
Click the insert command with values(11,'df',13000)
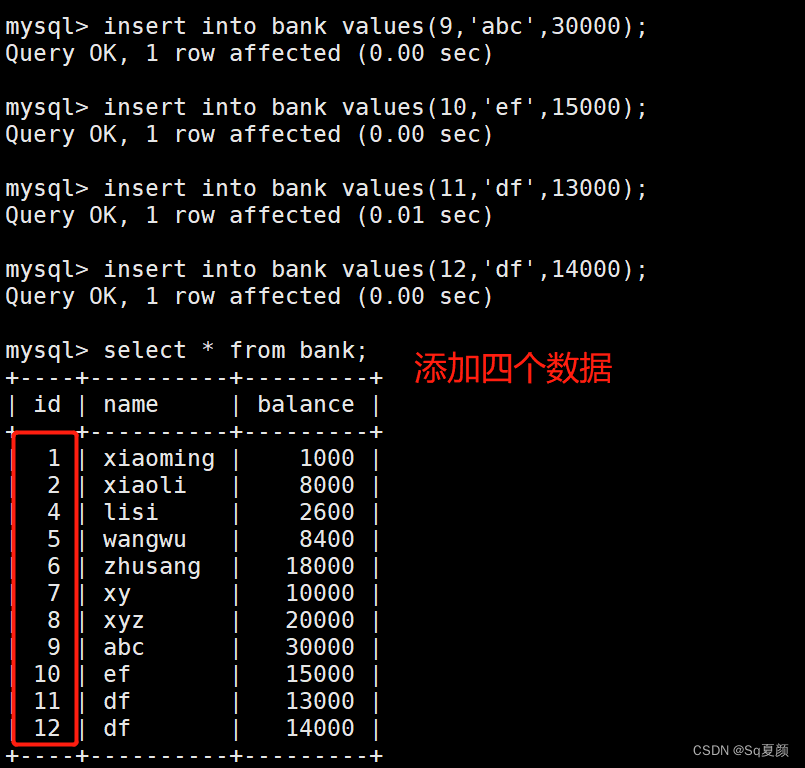[375, 188]
